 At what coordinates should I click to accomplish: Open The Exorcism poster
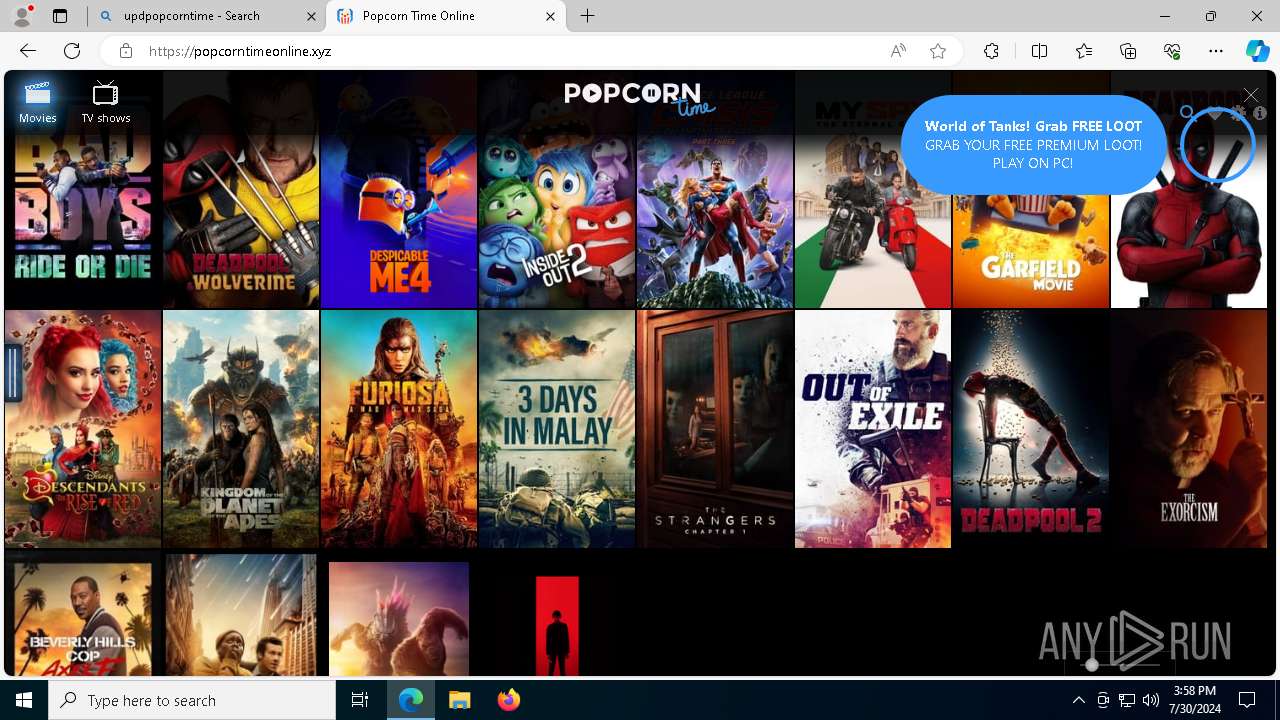[1189, 429]
